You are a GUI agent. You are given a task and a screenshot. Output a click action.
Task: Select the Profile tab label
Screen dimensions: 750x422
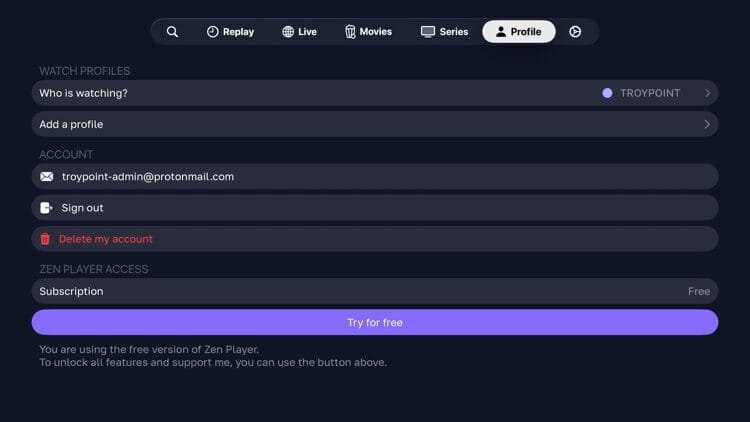click(x=526, y=32)
